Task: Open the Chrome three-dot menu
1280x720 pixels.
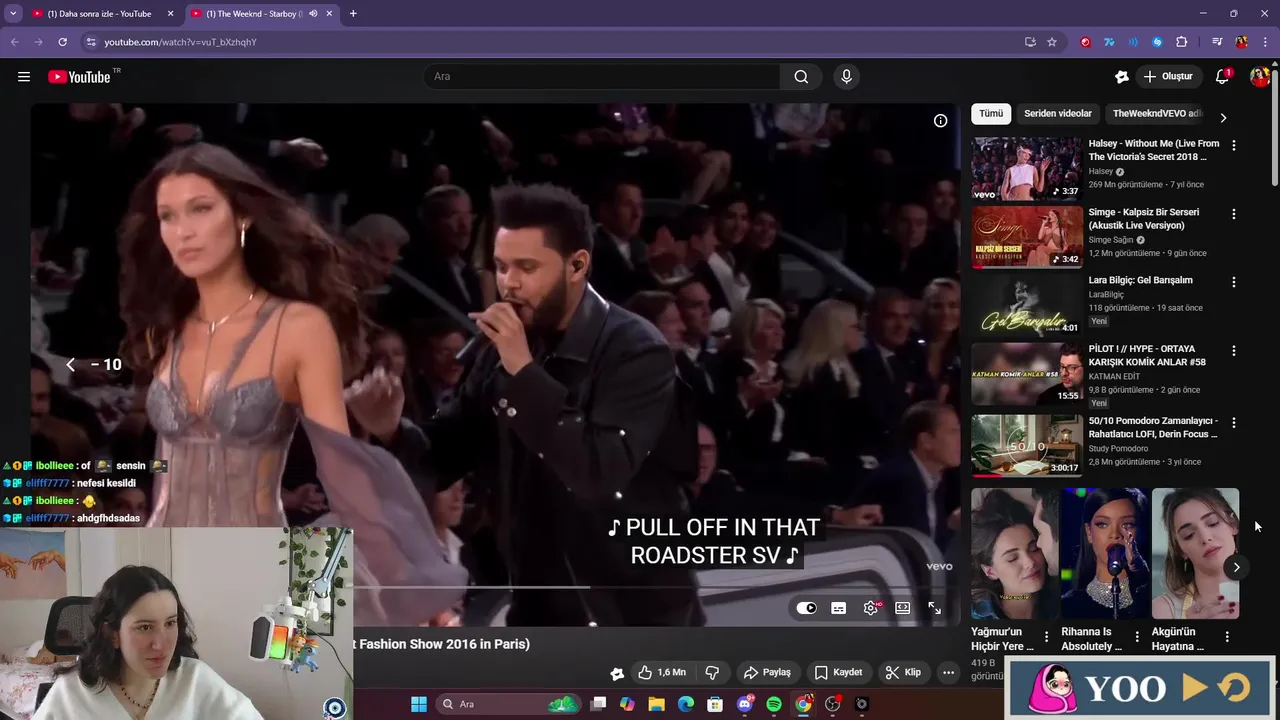Action: (x=1266, y=42)
